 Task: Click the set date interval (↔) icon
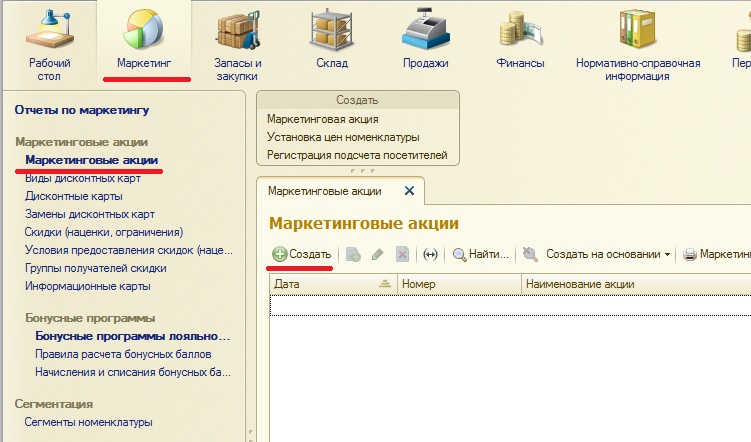point(430,255)
